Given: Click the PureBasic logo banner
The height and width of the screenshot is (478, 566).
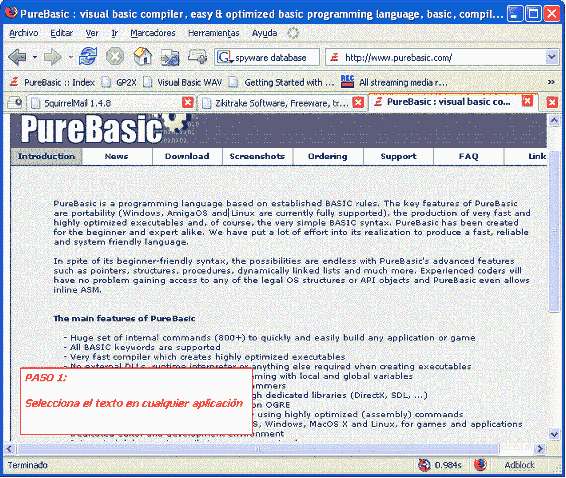Looking at the screenshot, I should coord(92,129).
